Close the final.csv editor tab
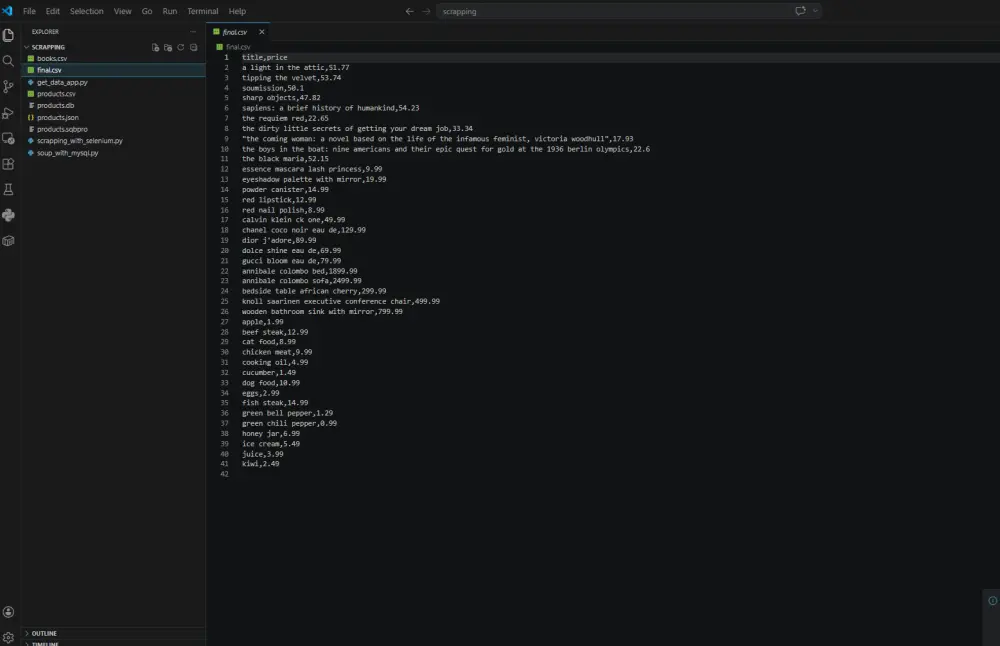The width and height of the screenshot is (1000, 646). pos(261,32)
